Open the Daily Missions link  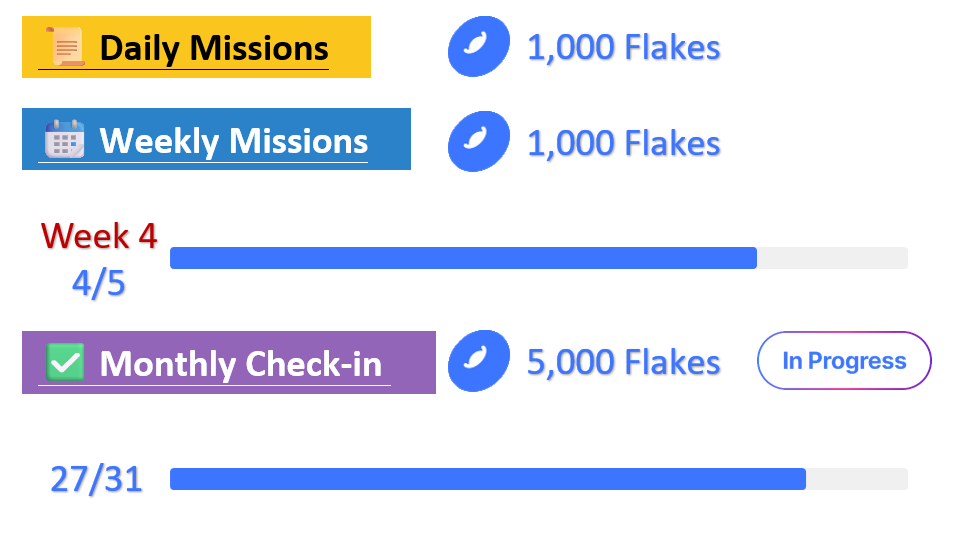coord(214,48)
